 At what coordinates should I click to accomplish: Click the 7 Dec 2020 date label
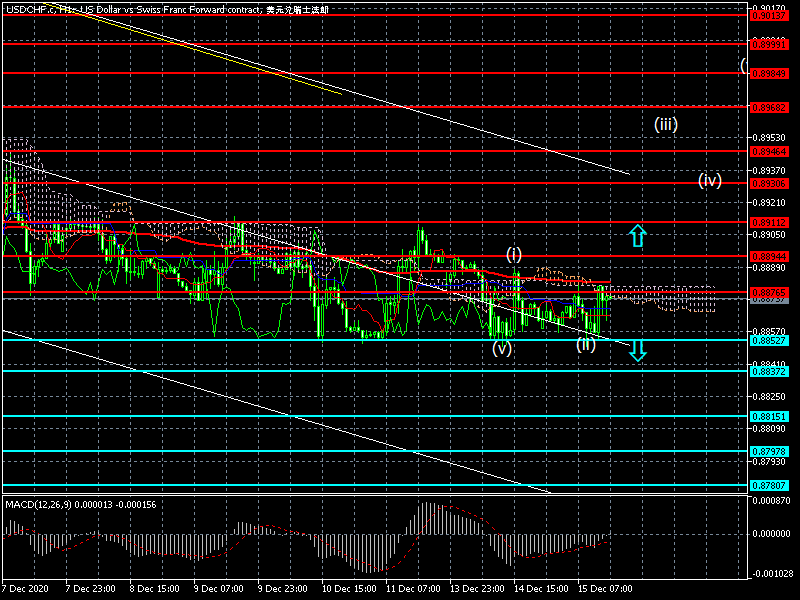pyautogui.click(x=26, y=589)
